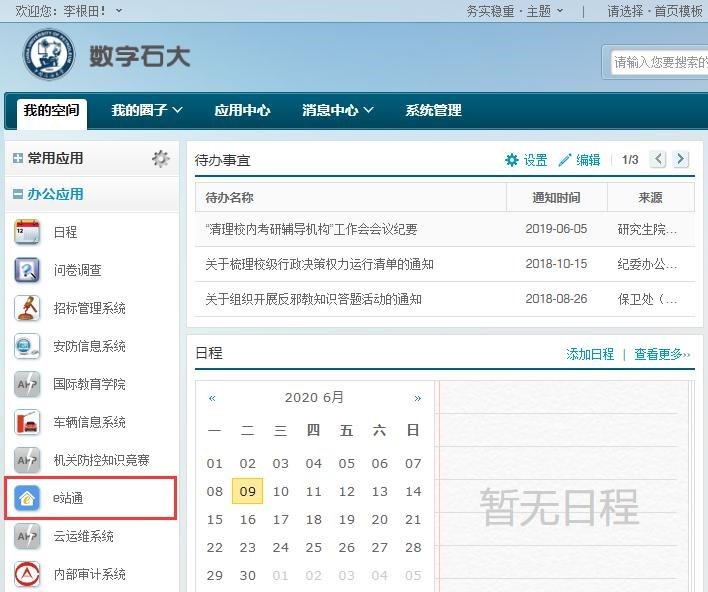Screen dimensions: 708x592
Task: Expand the 常用应用 section
Action: point(18,158)
